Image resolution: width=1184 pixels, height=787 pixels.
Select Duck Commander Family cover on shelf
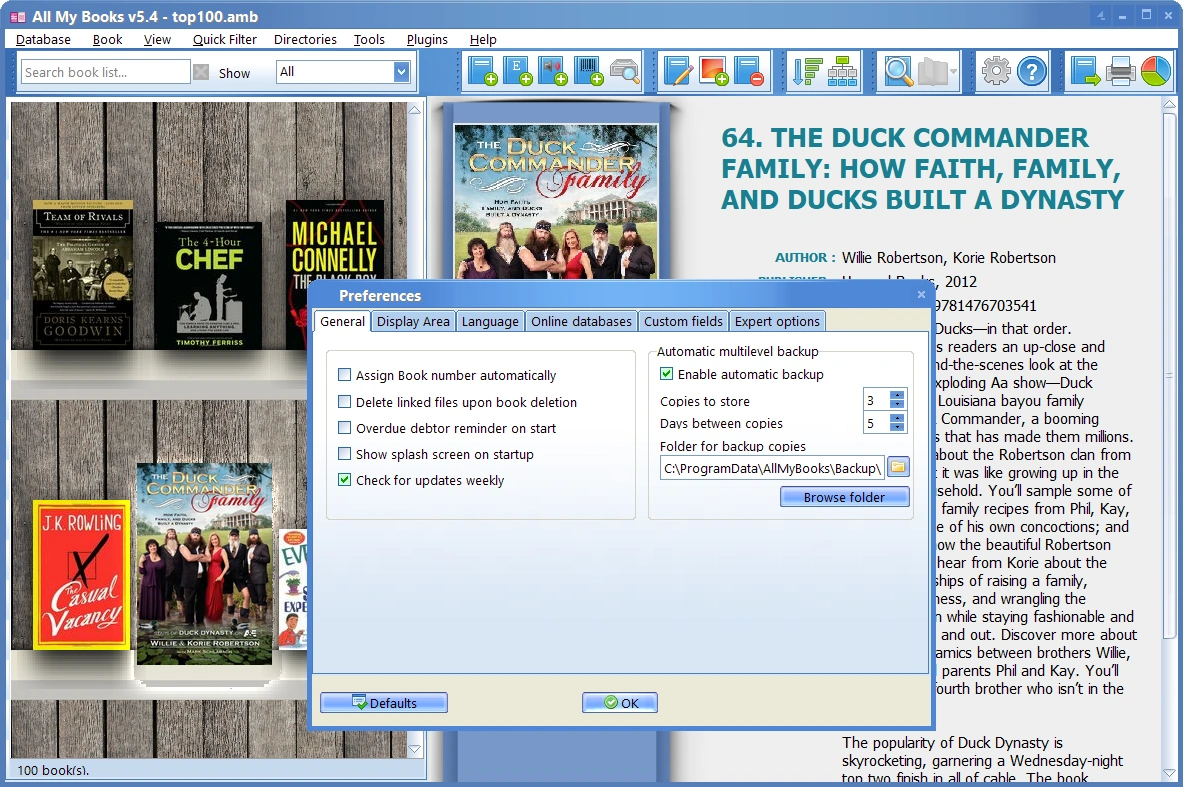click(204, 563)
